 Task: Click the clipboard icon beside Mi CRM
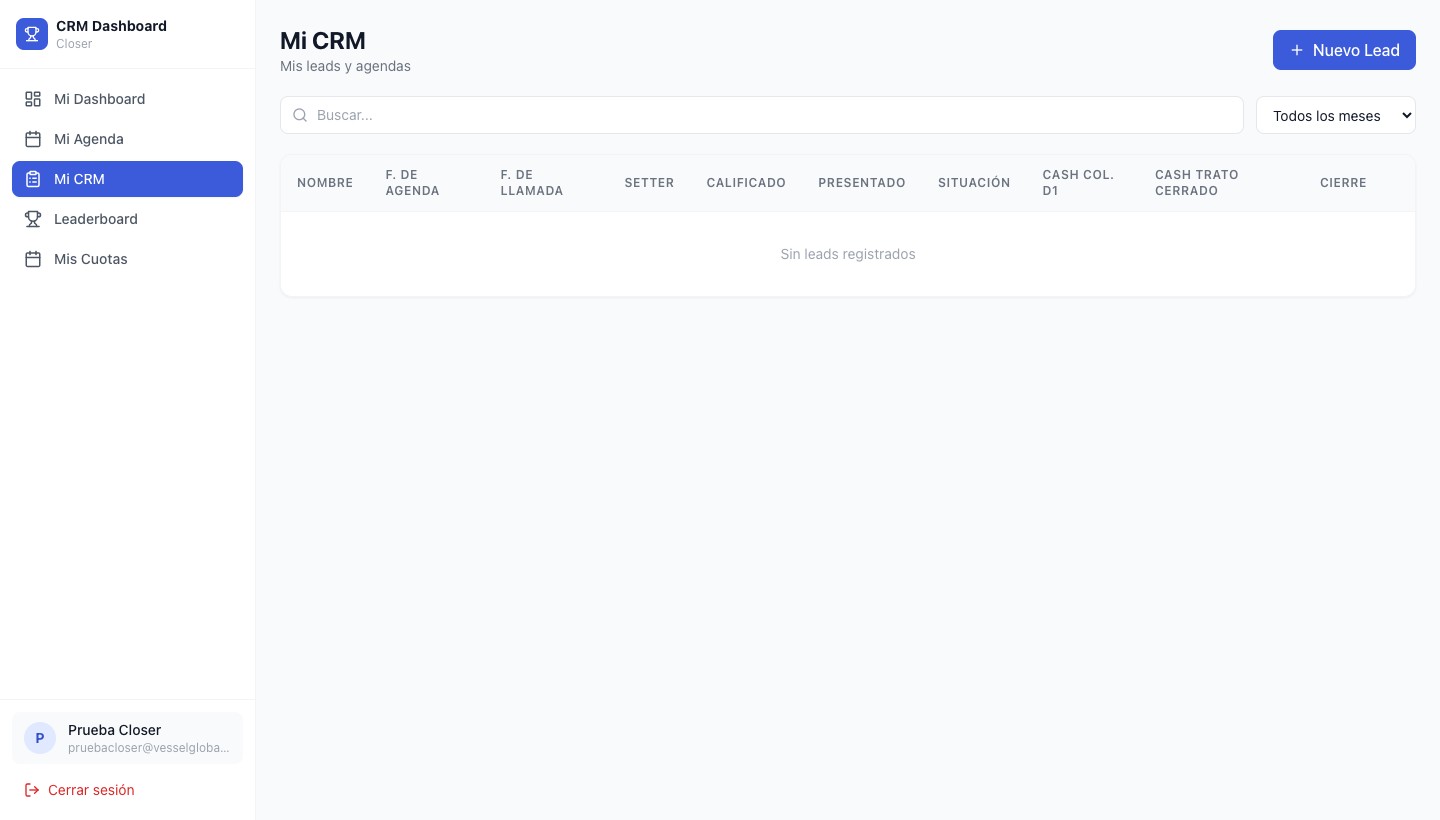[x=33, y=179]
